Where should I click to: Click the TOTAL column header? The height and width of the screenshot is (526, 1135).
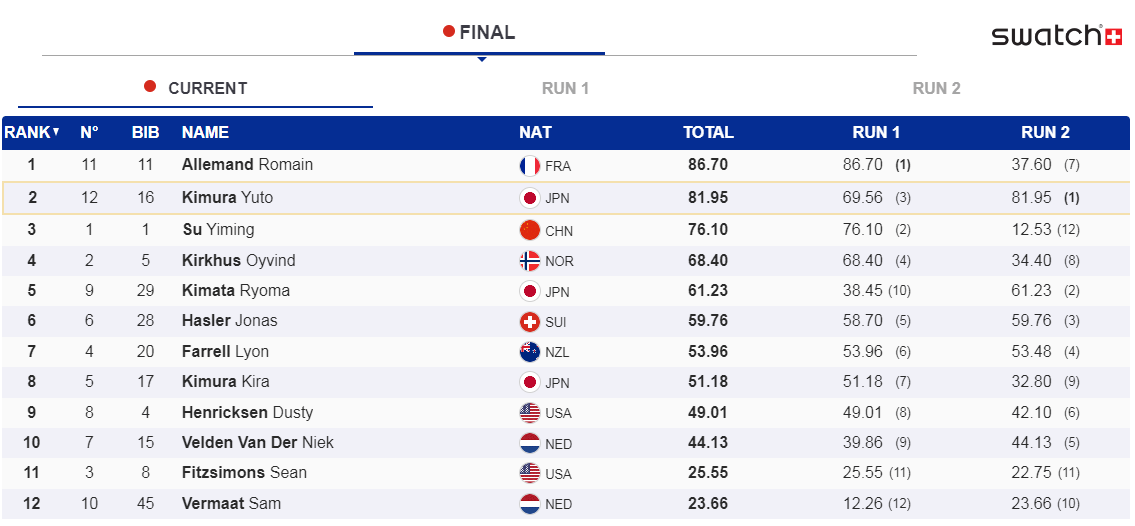tap(708, 132)
